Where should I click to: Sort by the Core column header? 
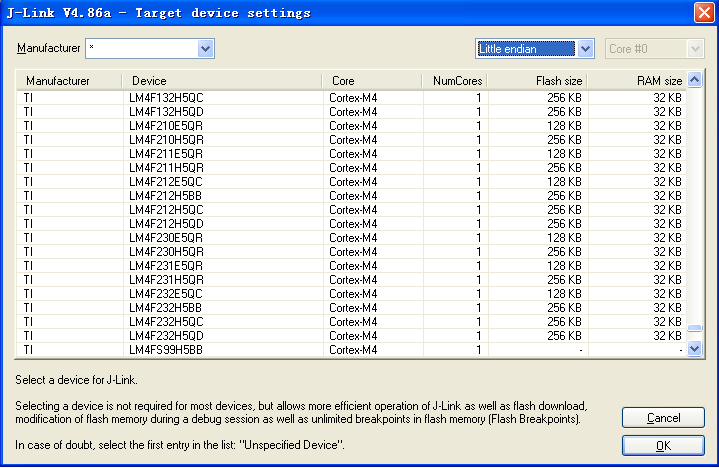[x=372, y=81]
